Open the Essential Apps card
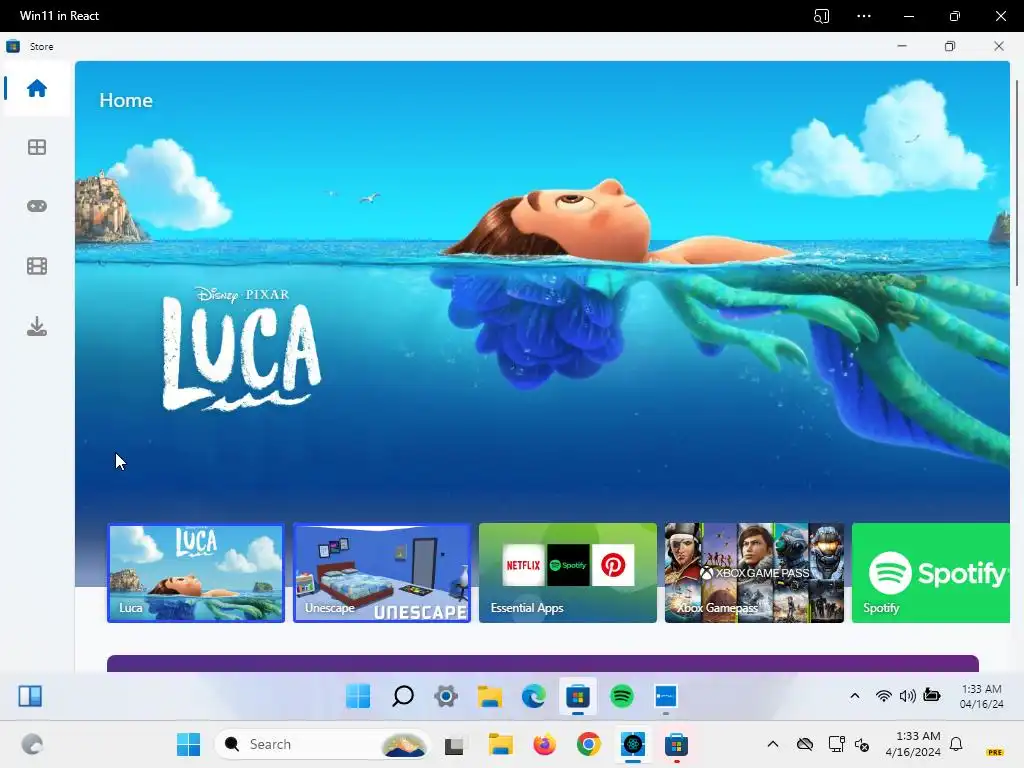 click(568, 573)
